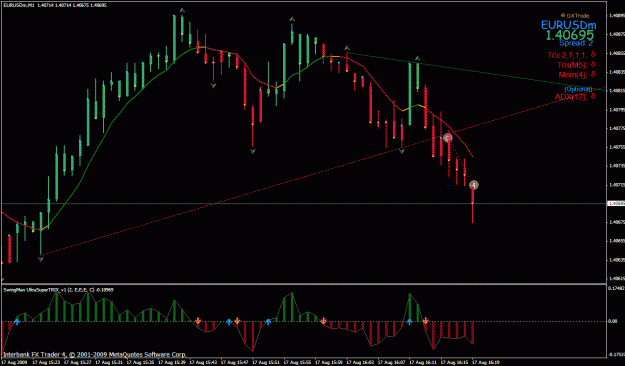
Task: Click the DXTrade label
Action: (x=575, y=16)
